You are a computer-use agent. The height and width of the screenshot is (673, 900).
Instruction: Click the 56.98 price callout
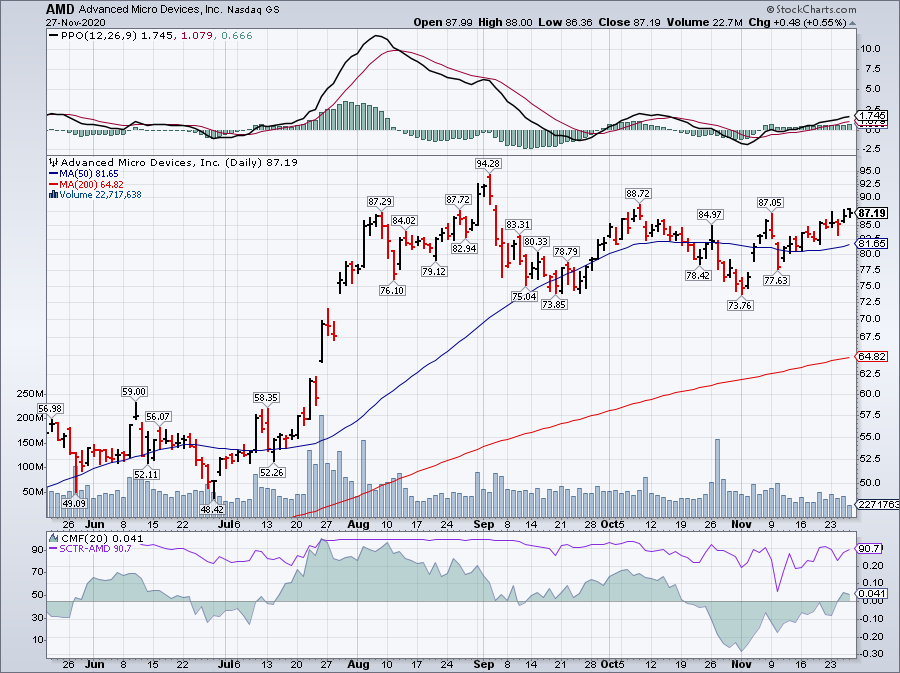point(50,409)
